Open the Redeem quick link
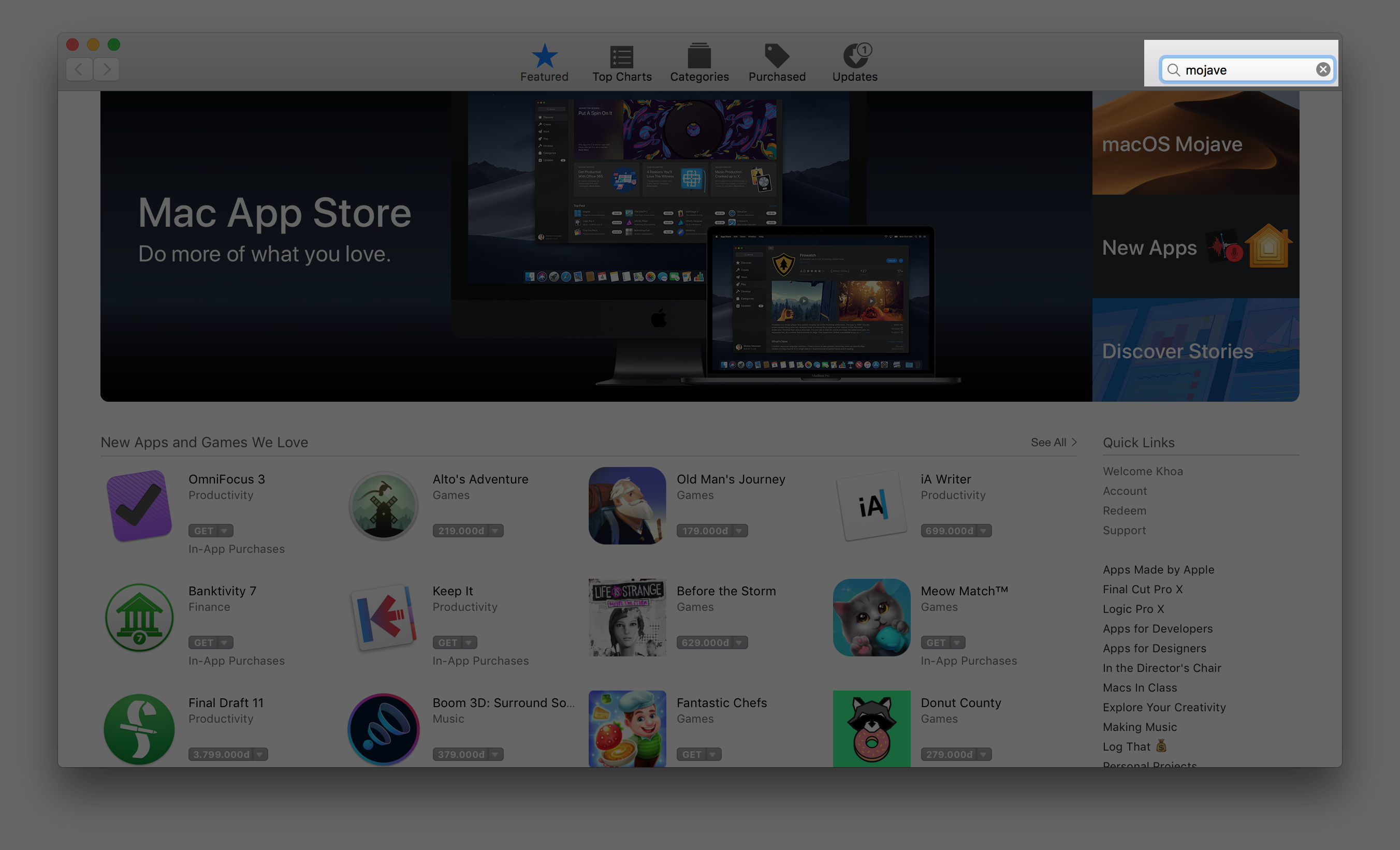Image resolution: width=1400 pixels, height=850 pixels. [x=1125, y=510]
